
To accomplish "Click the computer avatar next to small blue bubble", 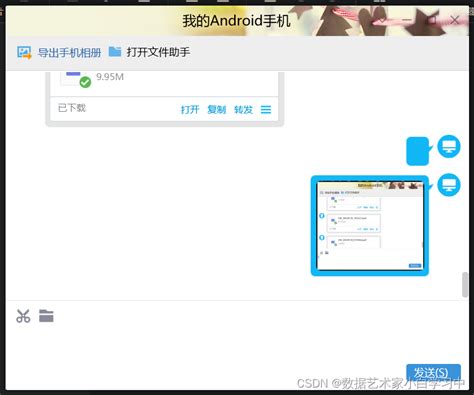I will tap(449, 146).
